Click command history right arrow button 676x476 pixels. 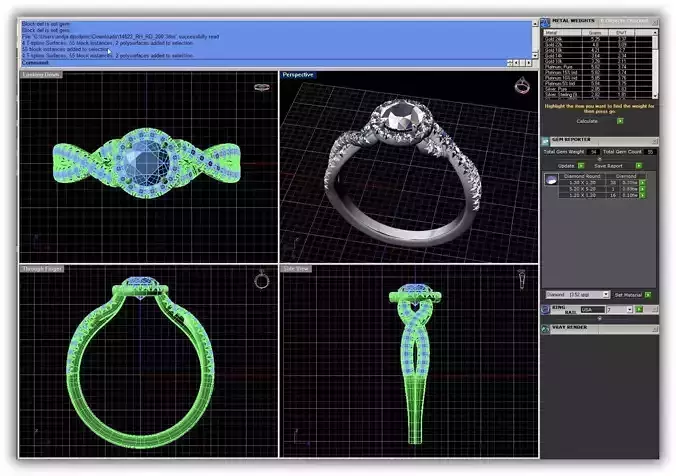(x=529, y=63)
